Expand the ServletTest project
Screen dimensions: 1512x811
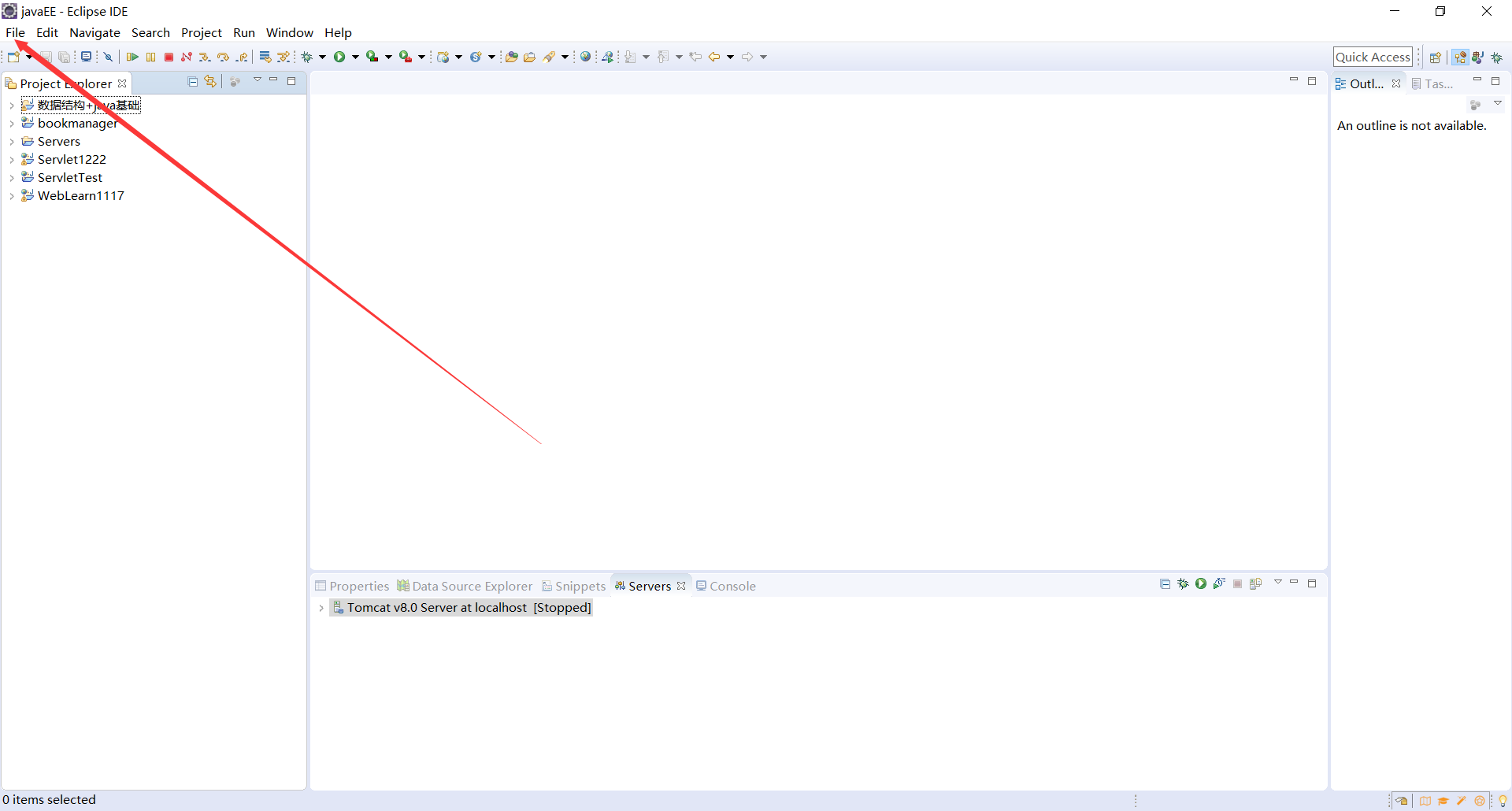point(12,178)
